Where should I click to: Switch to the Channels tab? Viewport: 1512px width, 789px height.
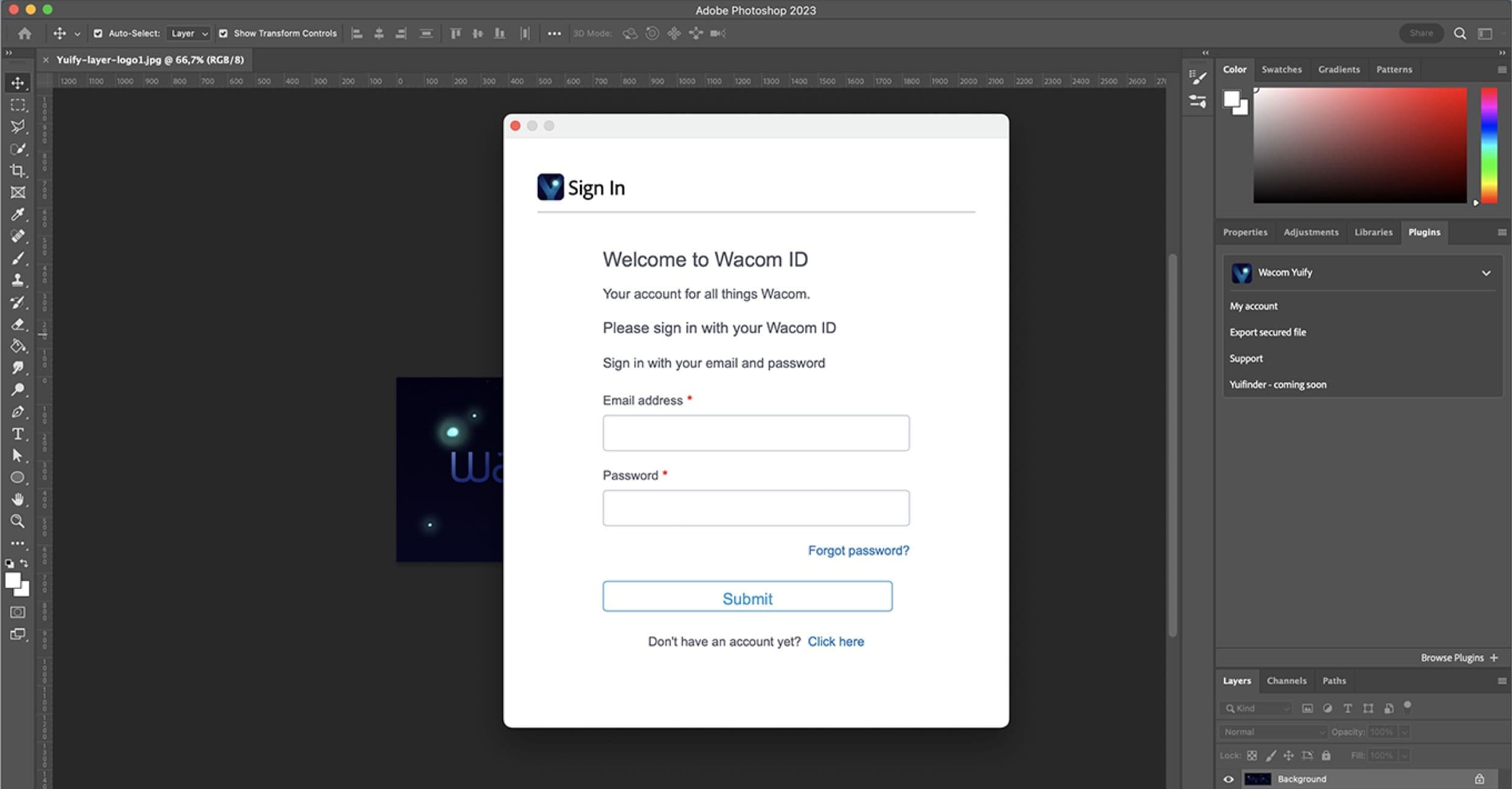pyautogui.click(x=1287, y=681)
